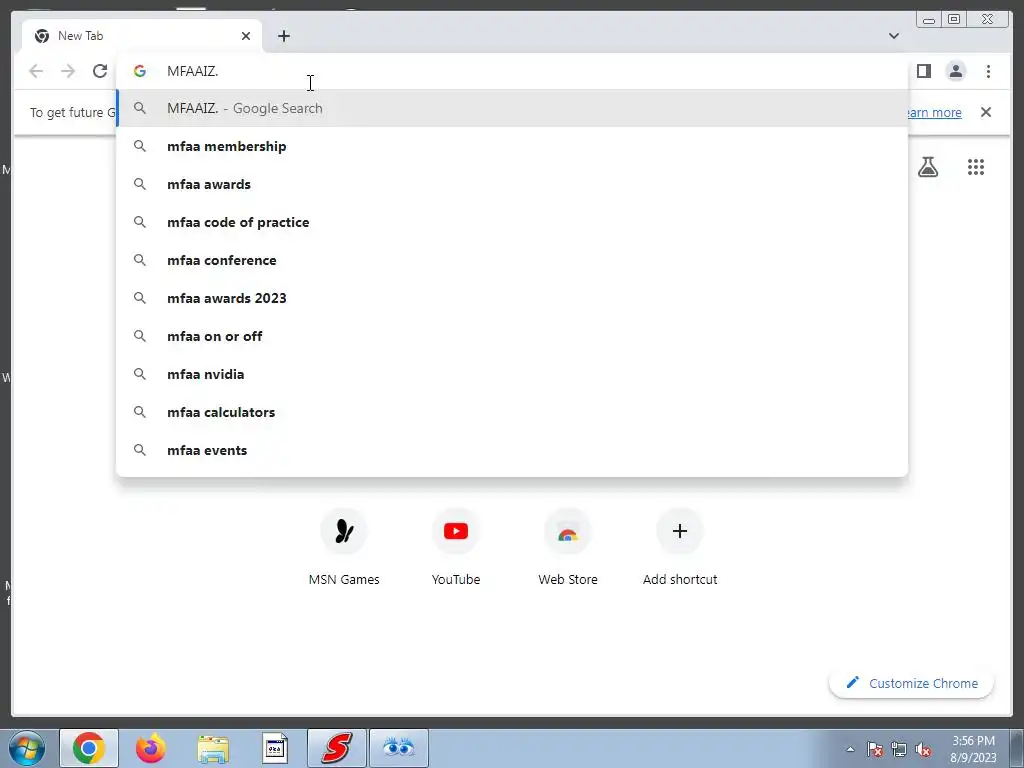
Task: Launch Firefox from the taskbar
Action: tap(151, 748)
